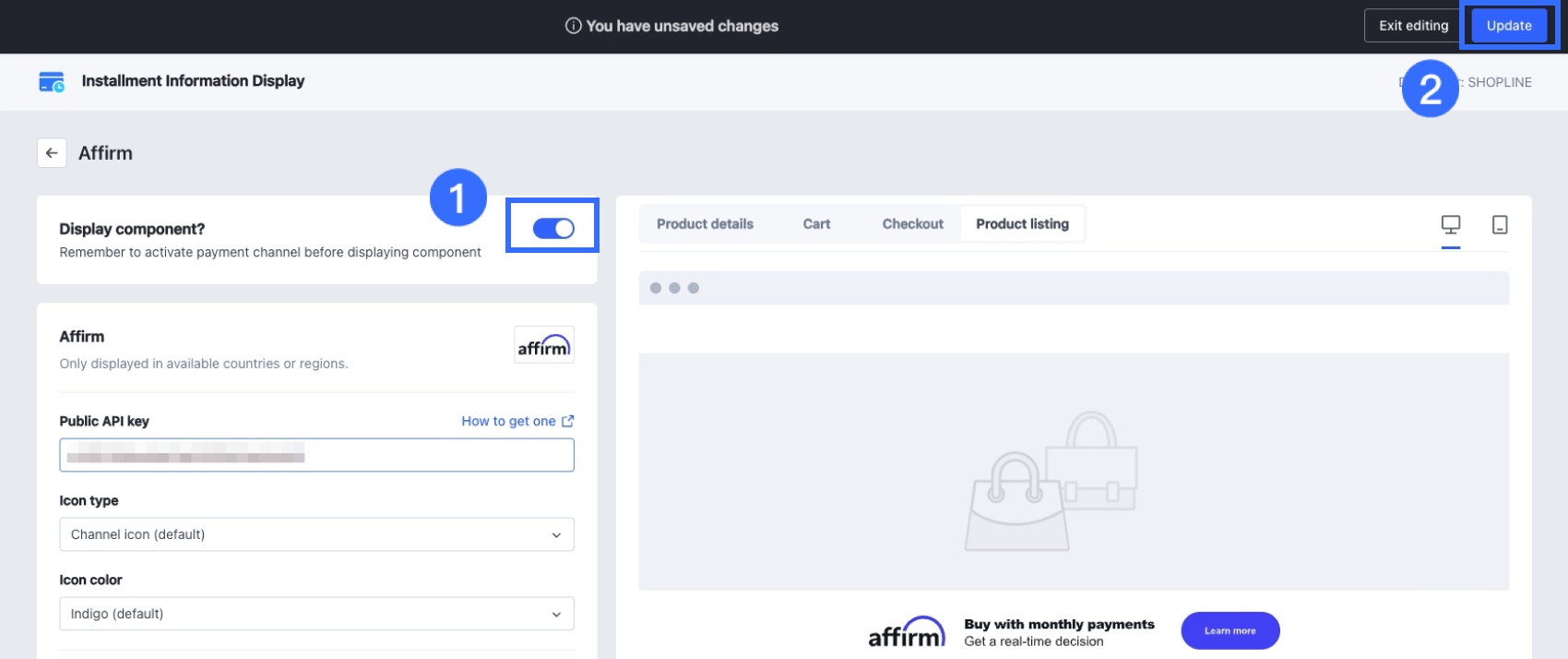The image size is (1568, 659).
Task: Click the Update button
Action: tap(1509, 26)
